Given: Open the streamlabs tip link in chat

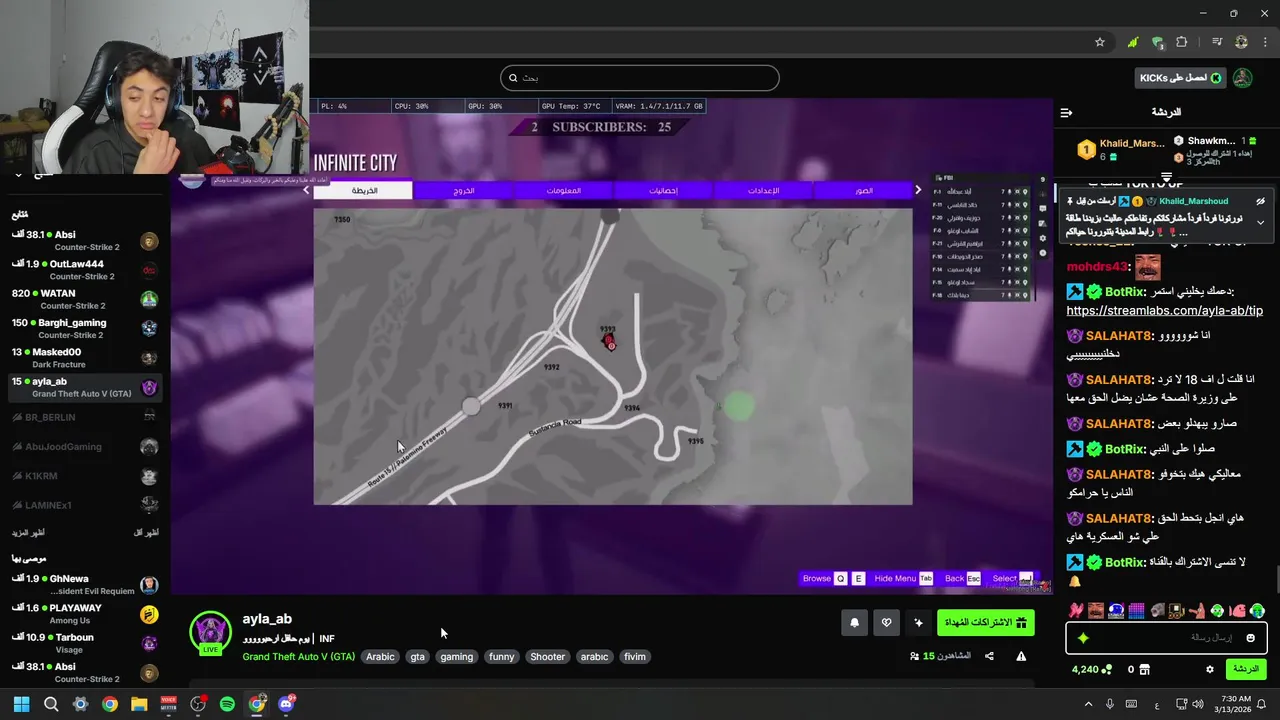Looking at the screenshot, I should [x=1164, y=311].
